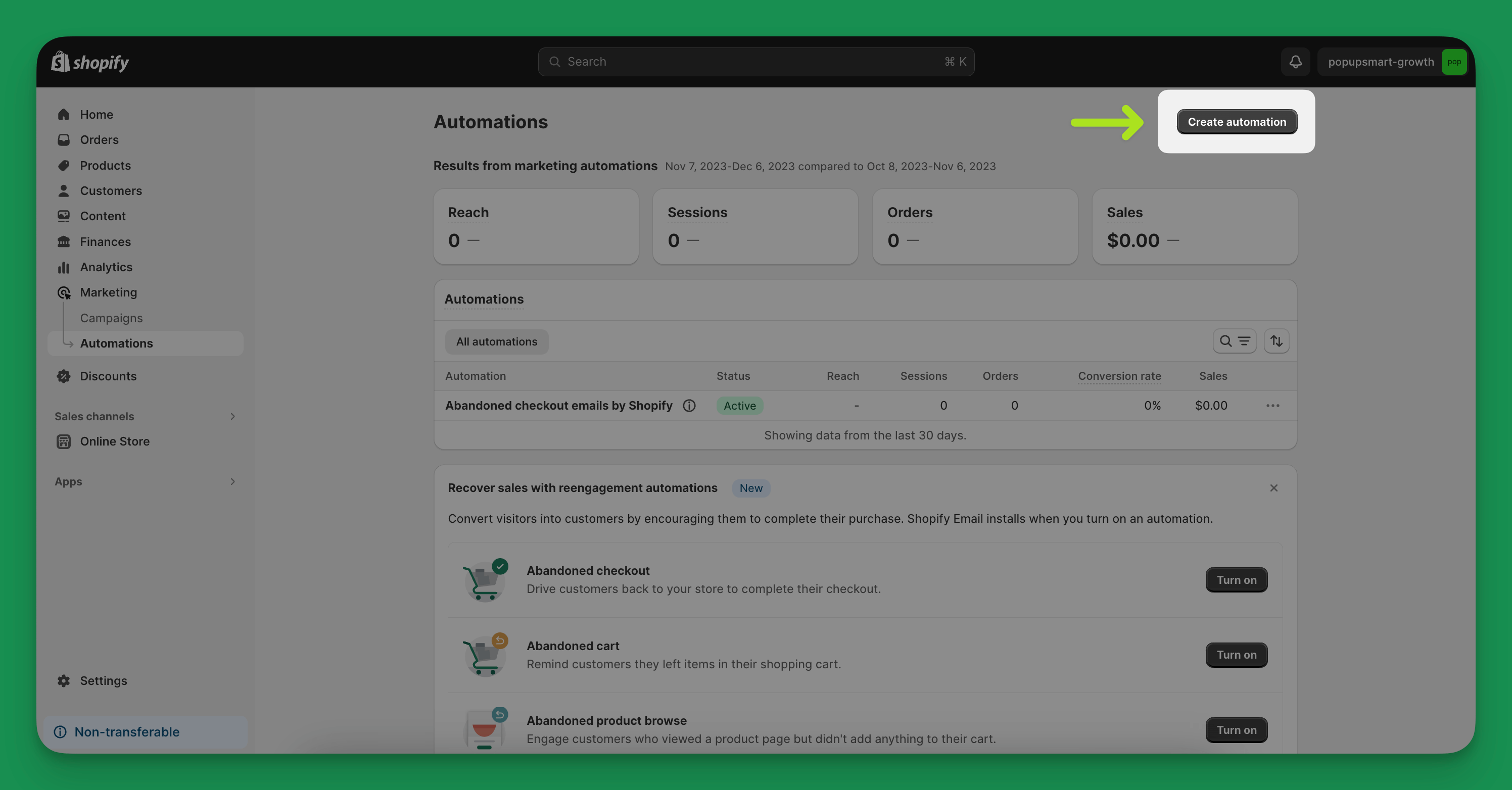Click the Abandoned product browse illustration

486,728
